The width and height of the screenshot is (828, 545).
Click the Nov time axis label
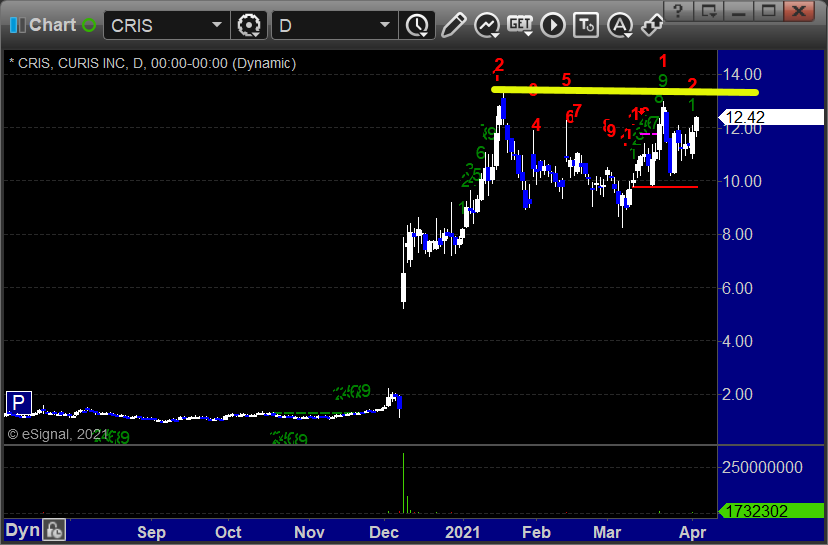(309, 532)
